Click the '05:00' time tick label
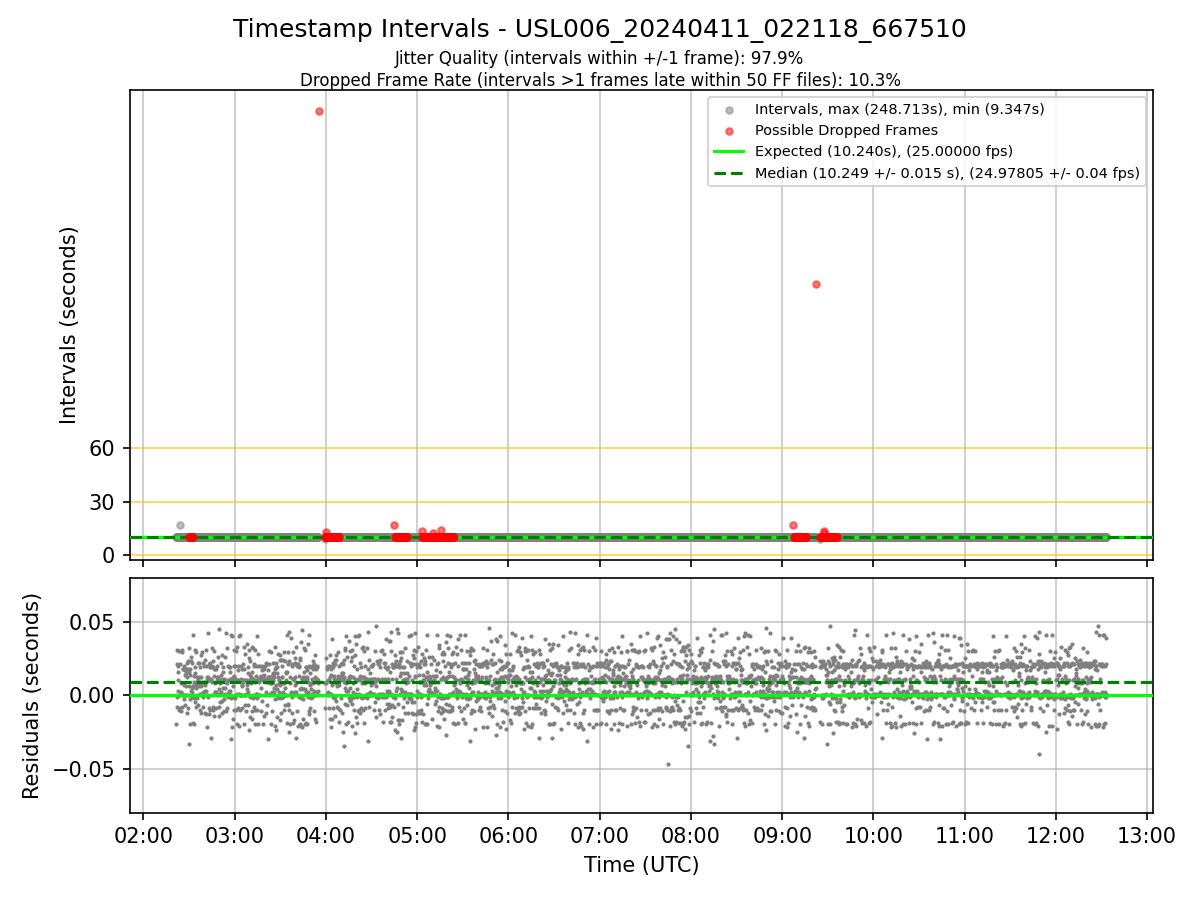This screenshot has width=1200, height=900. point(417,835)
